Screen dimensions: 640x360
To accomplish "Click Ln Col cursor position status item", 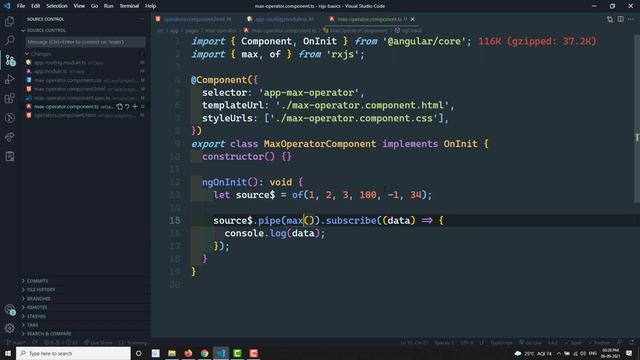I will pyautogui.click(x=414, y=343).
